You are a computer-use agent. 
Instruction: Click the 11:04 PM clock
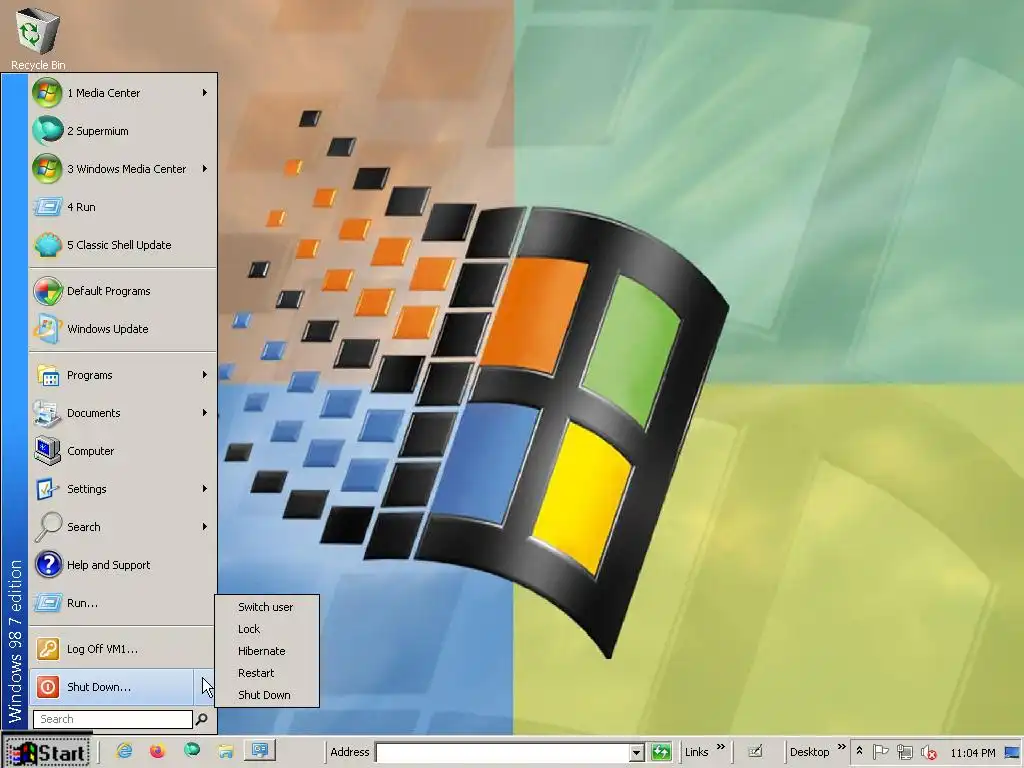point(972,753)
